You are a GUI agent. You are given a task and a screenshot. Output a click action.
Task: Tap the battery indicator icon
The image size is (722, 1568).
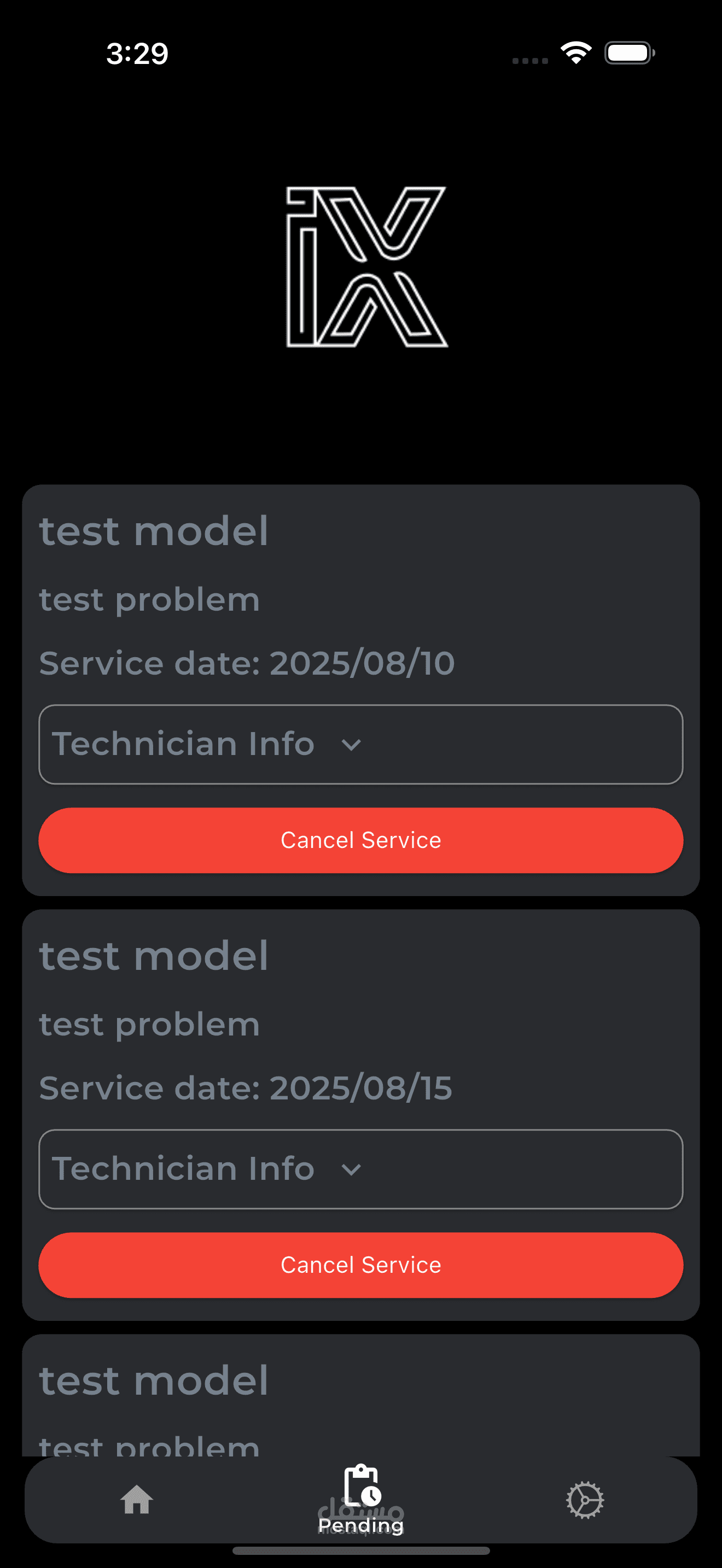coord(629,53)
